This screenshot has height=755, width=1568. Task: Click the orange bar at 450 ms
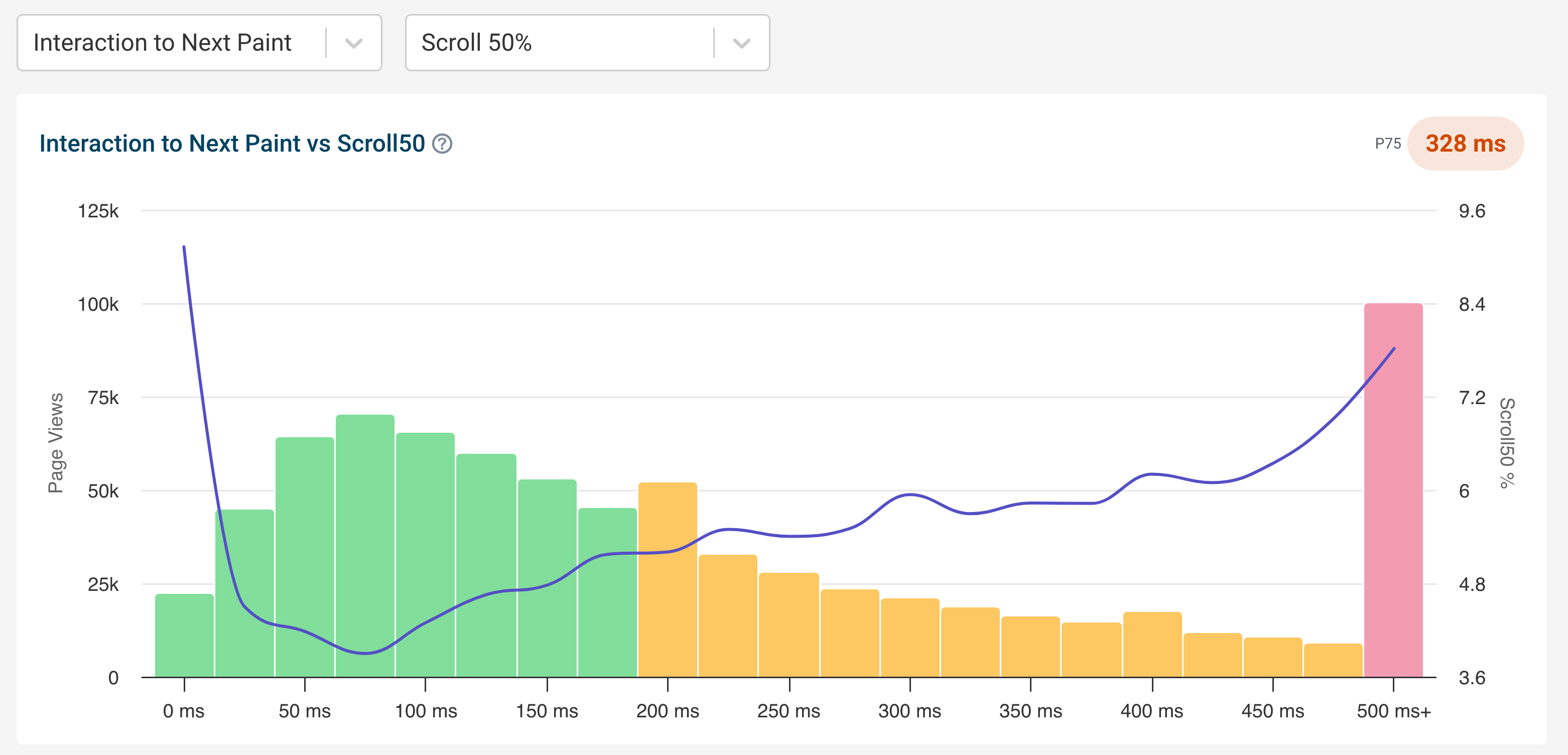coord(1273,657)
